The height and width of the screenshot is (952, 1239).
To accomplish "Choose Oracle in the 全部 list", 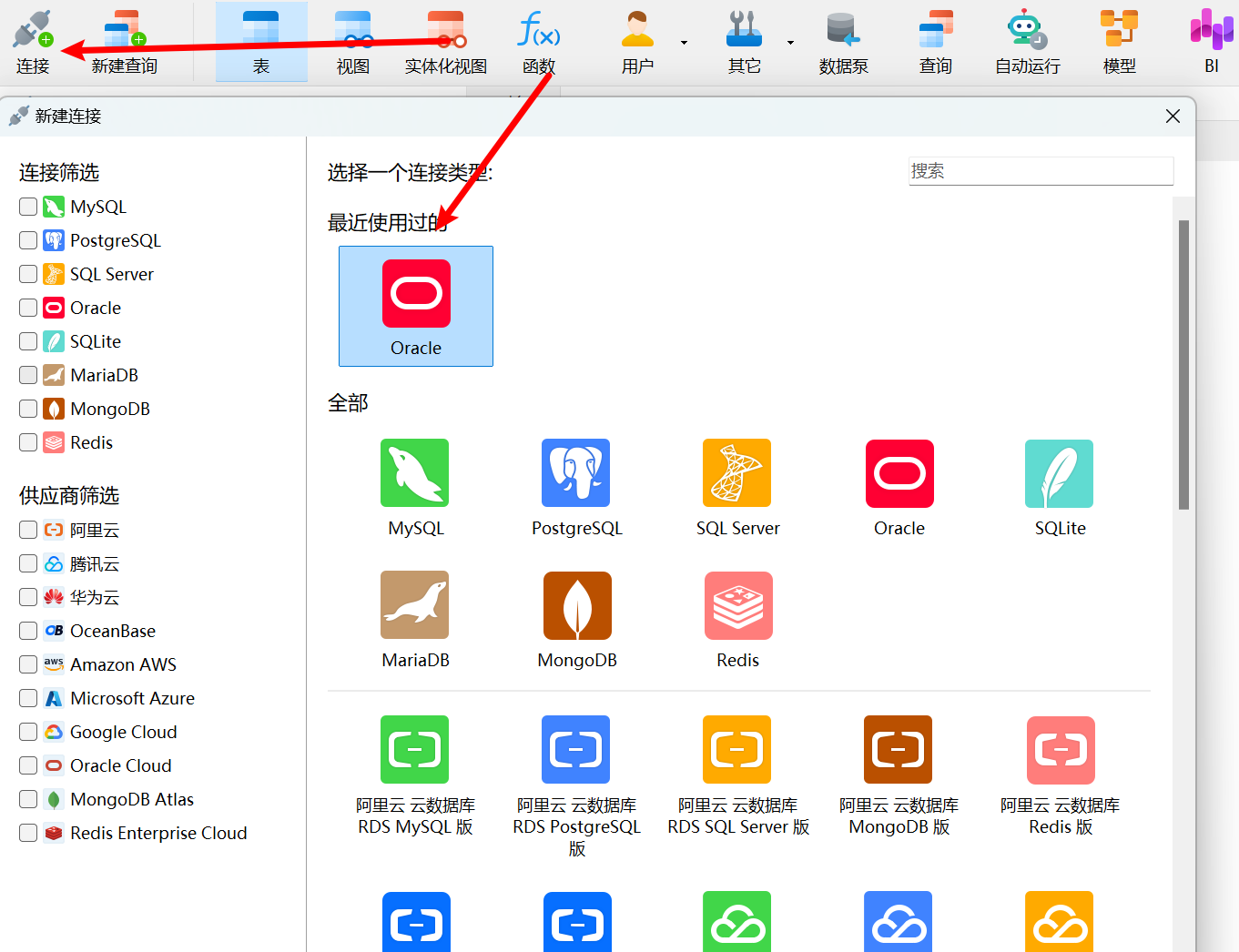I will 899,489.
